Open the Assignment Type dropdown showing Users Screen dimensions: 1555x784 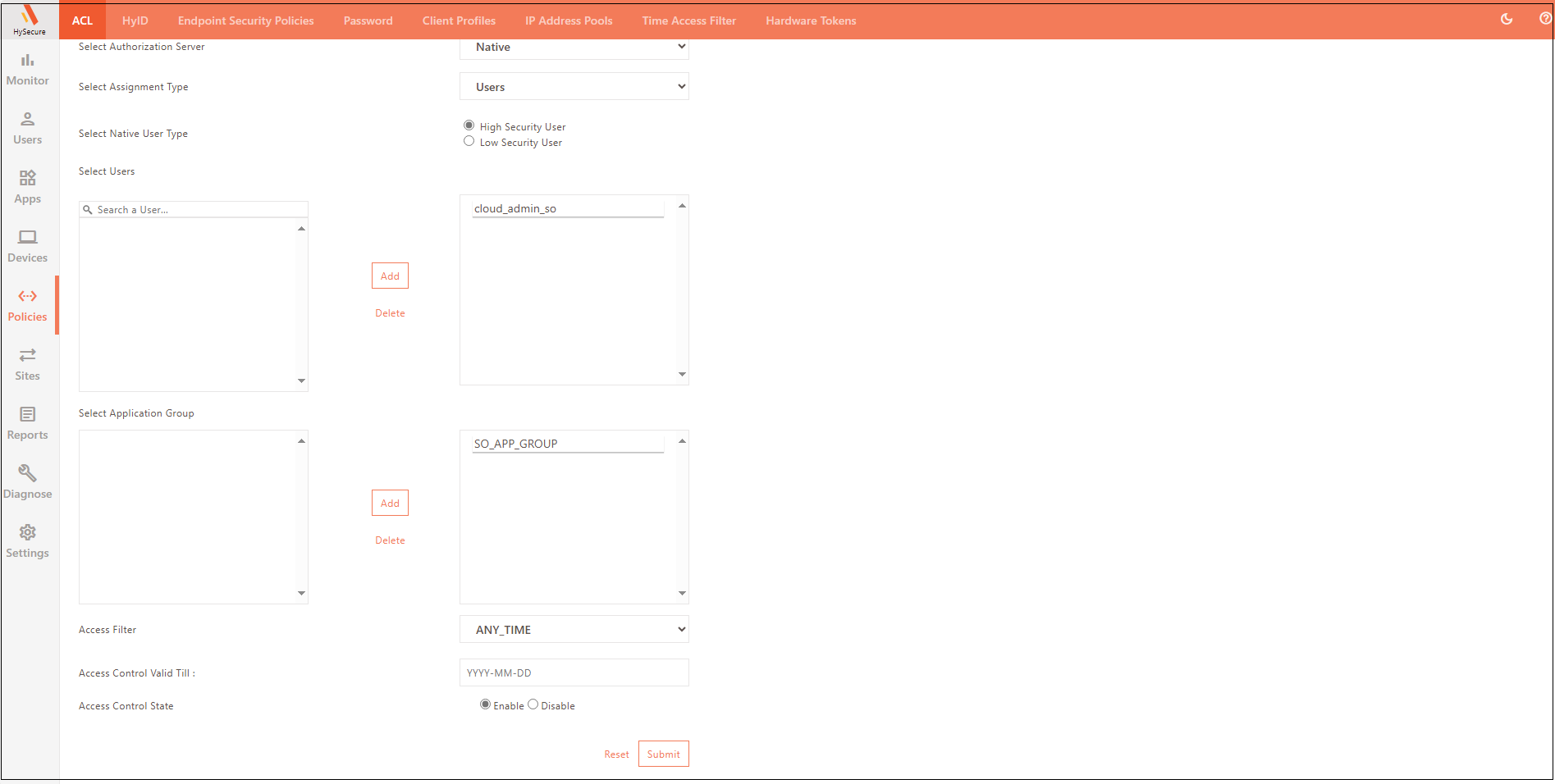pyautogui.click(x=574, y=87)
